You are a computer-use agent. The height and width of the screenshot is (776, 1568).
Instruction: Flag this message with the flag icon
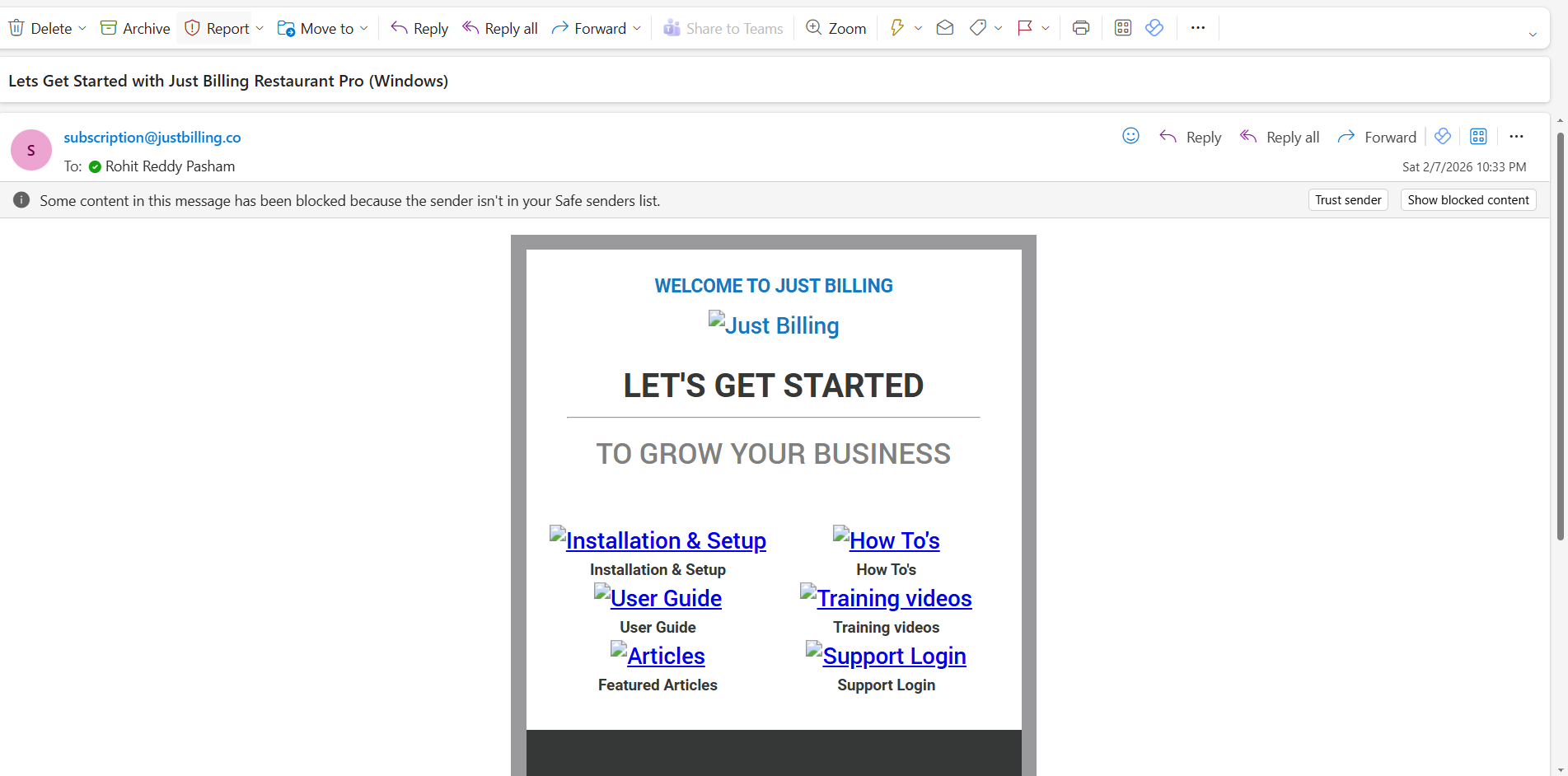(x=1024, y=28)
